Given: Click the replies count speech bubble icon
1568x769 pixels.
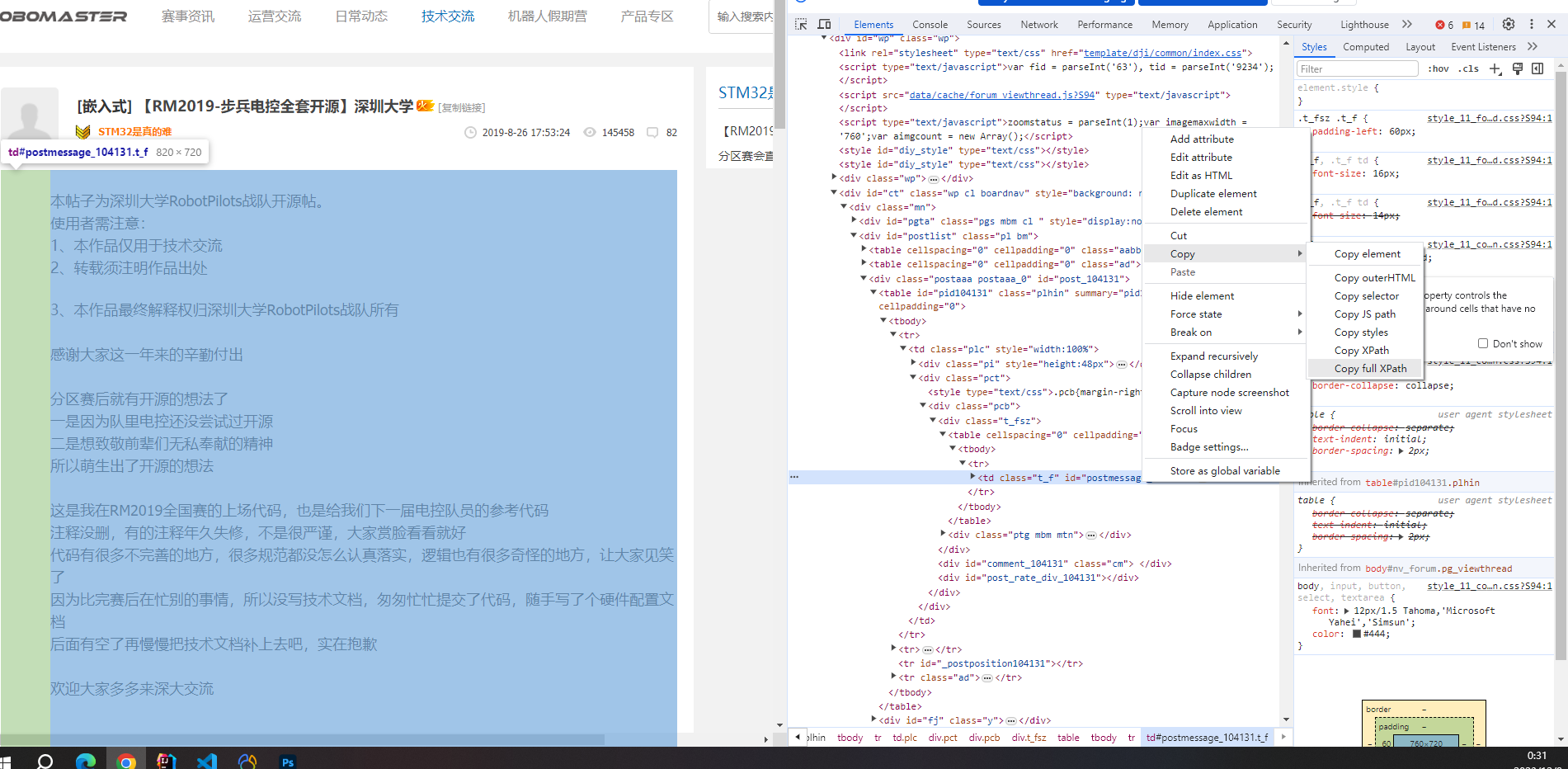Looking at the screenshot, I should [x=652, y=132].
